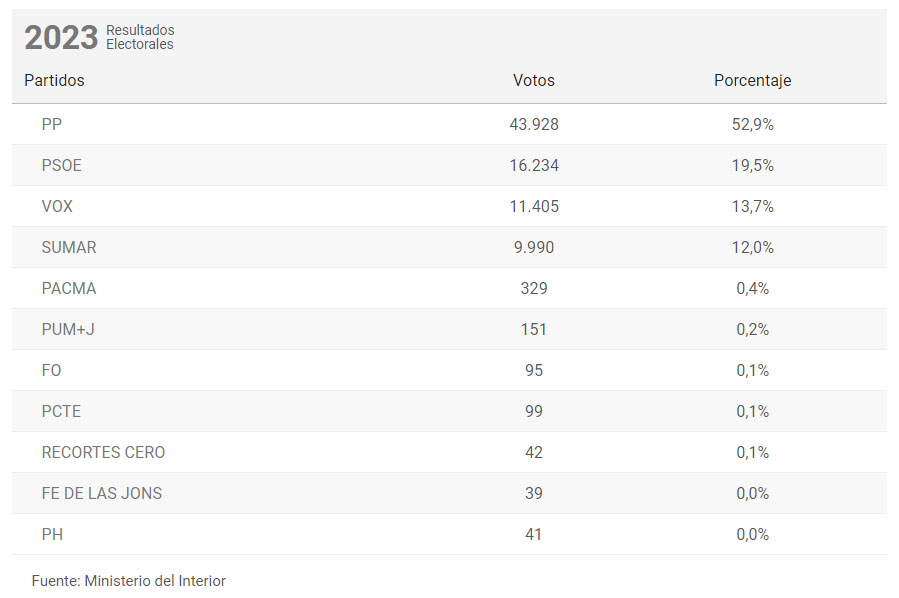Select the PH party name
This screenshot has width=899, height=598.
(x=52, y=534)
